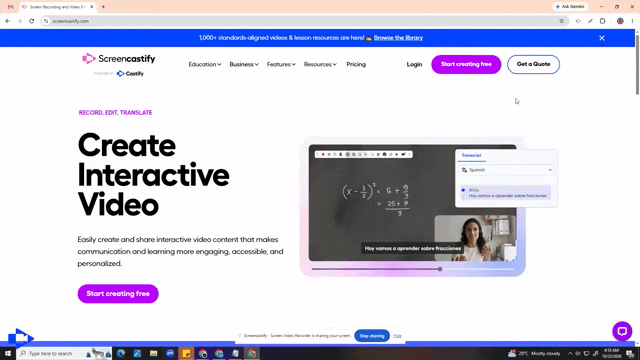
Task: Click header 'Start creating free' button
Action: pos(466,64)
